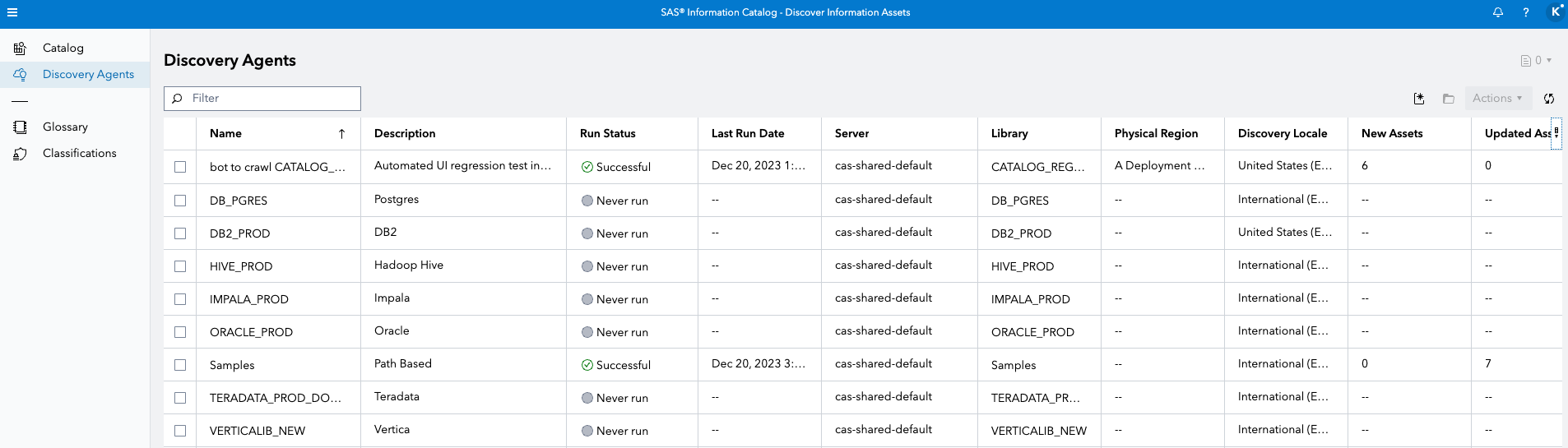1568x448 pixels.
Task: Open the user profile K icon
Action: tap(1556, 12)
